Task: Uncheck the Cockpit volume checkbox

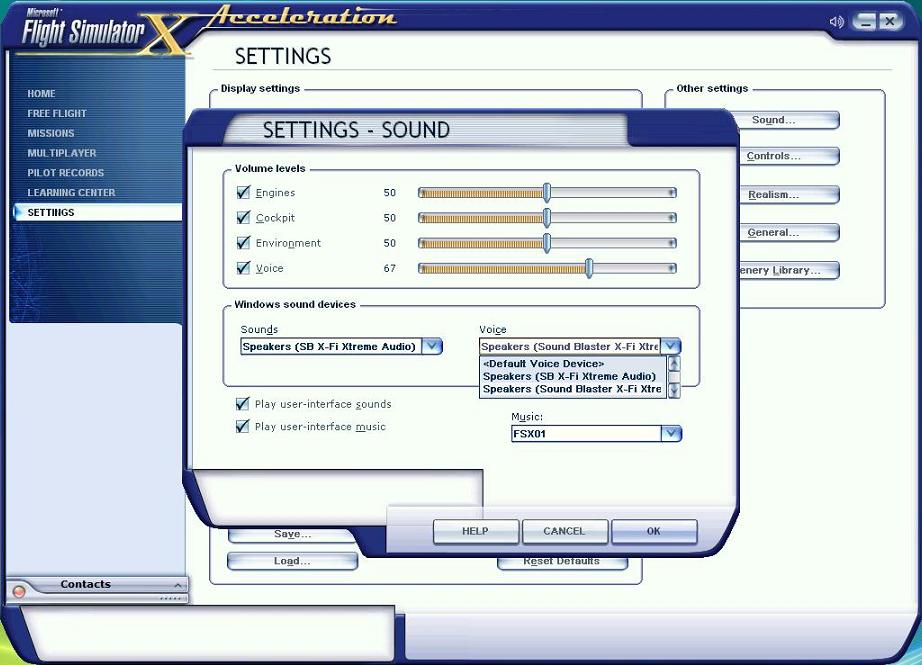Action: tap(243, 218)
